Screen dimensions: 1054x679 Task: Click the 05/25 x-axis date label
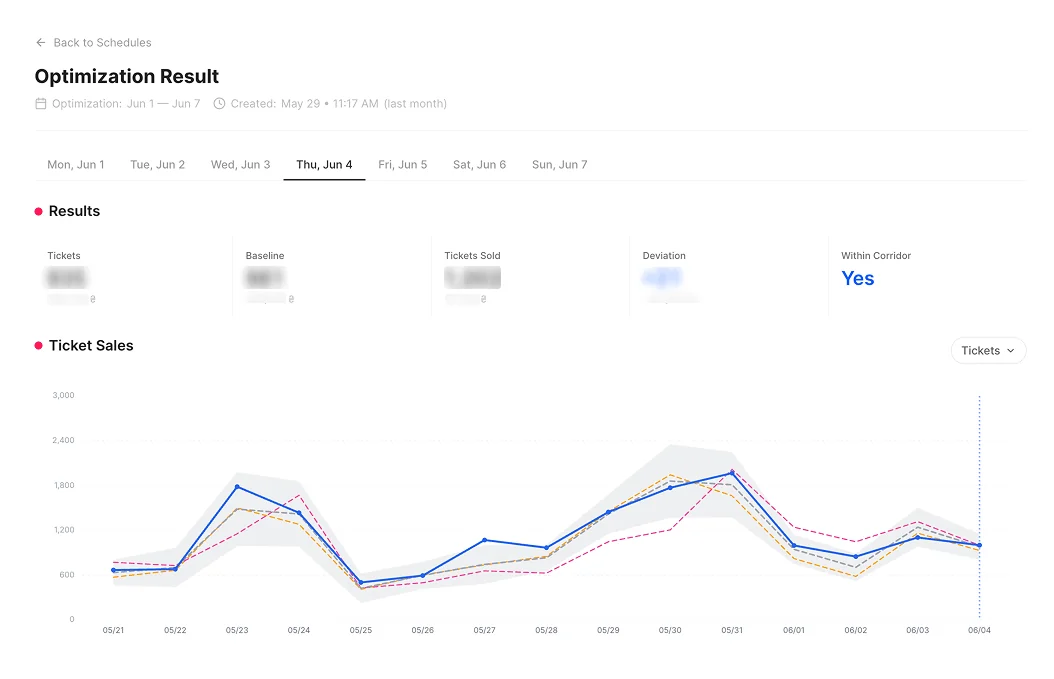pyautogui.click(x=361, y=630)
